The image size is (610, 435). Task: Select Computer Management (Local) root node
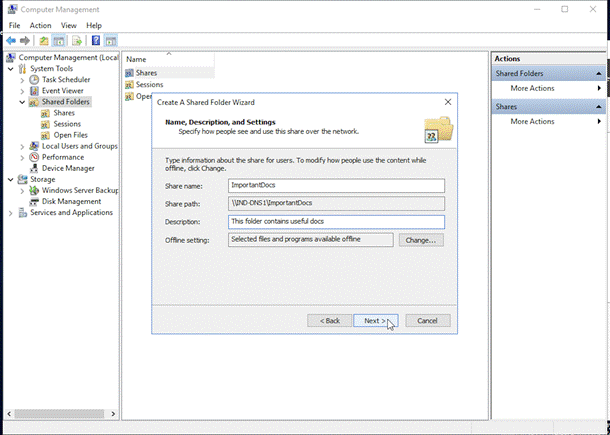click(x=68, y=58)
